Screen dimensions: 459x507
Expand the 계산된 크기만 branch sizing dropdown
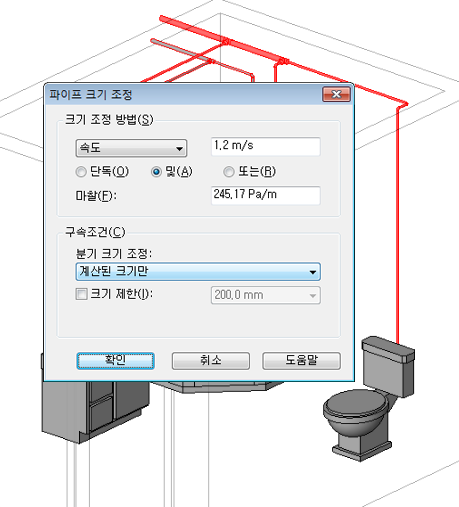pos(198,271)
